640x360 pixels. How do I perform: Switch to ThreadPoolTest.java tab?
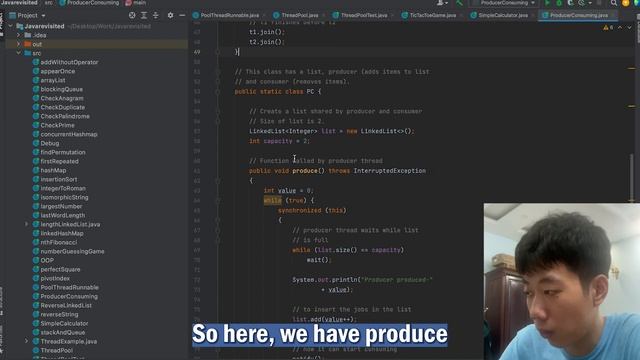(363, 16)
